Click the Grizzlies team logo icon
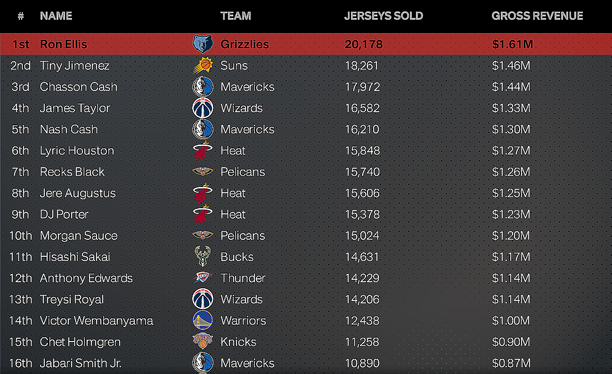612x374 pixels. point(203,44)
